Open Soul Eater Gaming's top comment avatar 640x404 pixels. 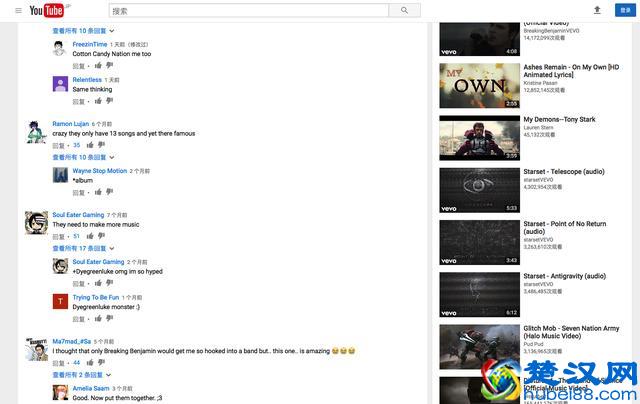point(36,223)
